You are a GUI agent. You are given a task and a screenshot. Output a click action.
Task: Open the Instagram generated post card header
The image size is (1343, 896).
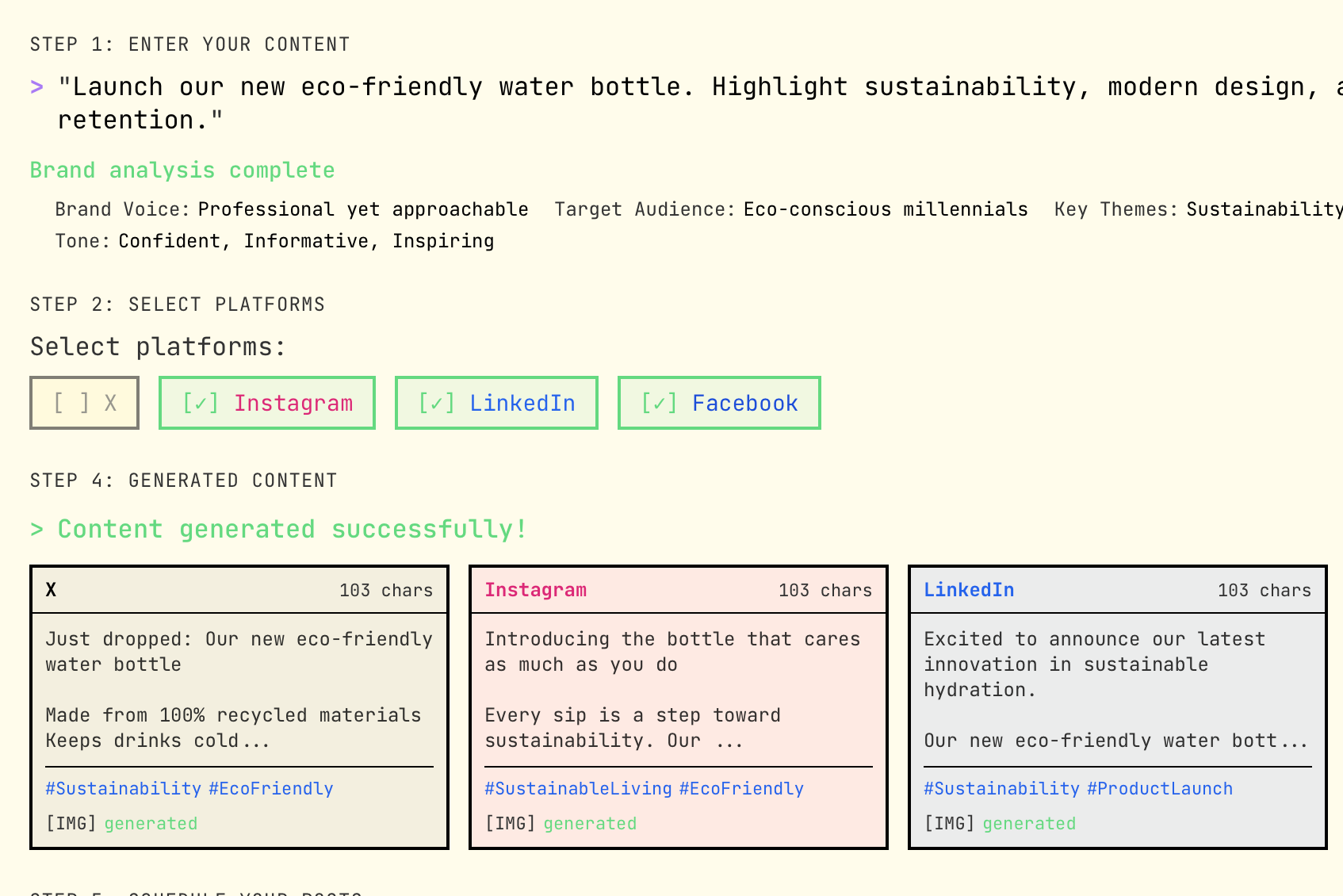678,590
